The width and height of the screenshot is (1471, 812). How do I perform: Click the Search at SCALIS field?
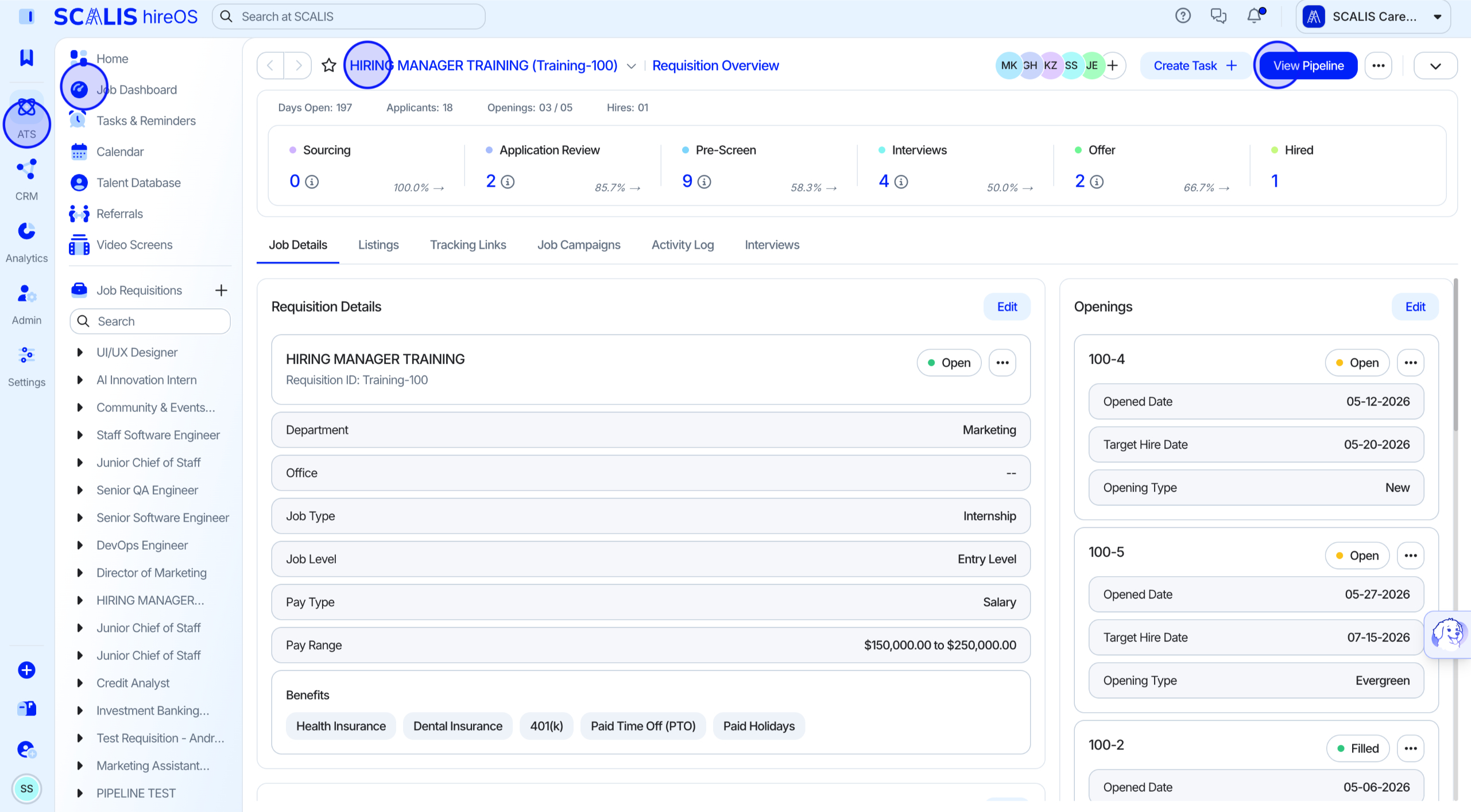point(349,17)
